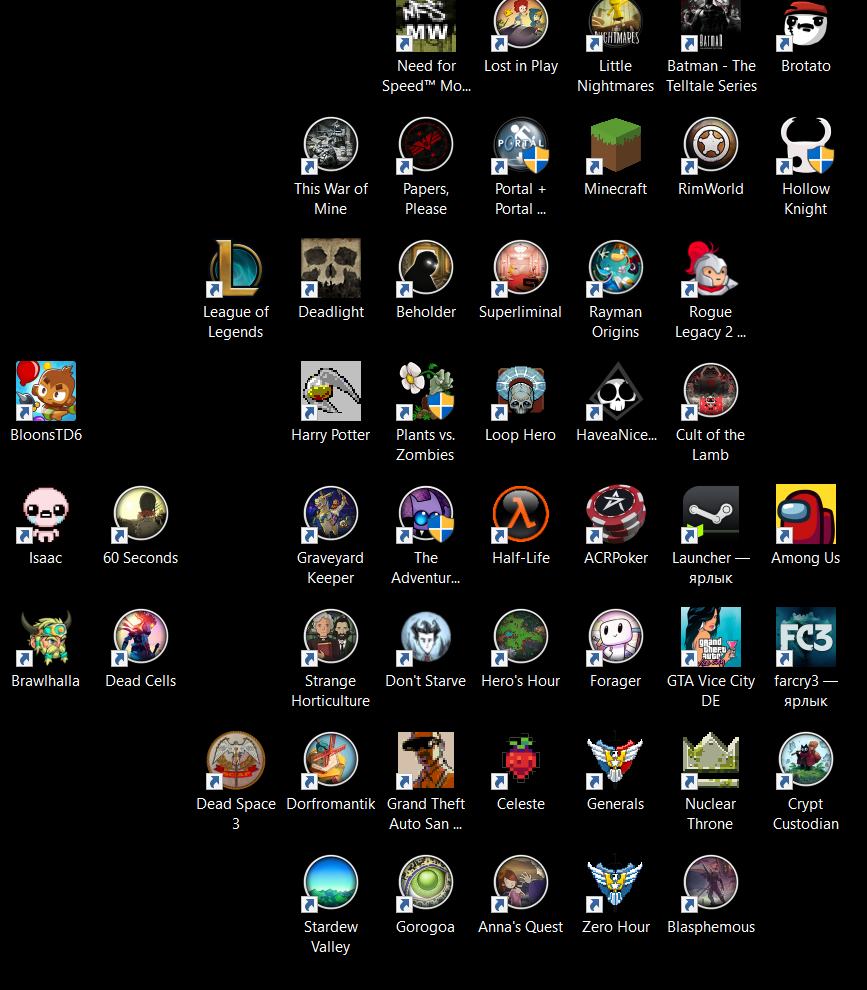The width and height of the screenshot is (867, 990).
Task: Select the ACRPoker chip icon
Action: tap(616, 515)
